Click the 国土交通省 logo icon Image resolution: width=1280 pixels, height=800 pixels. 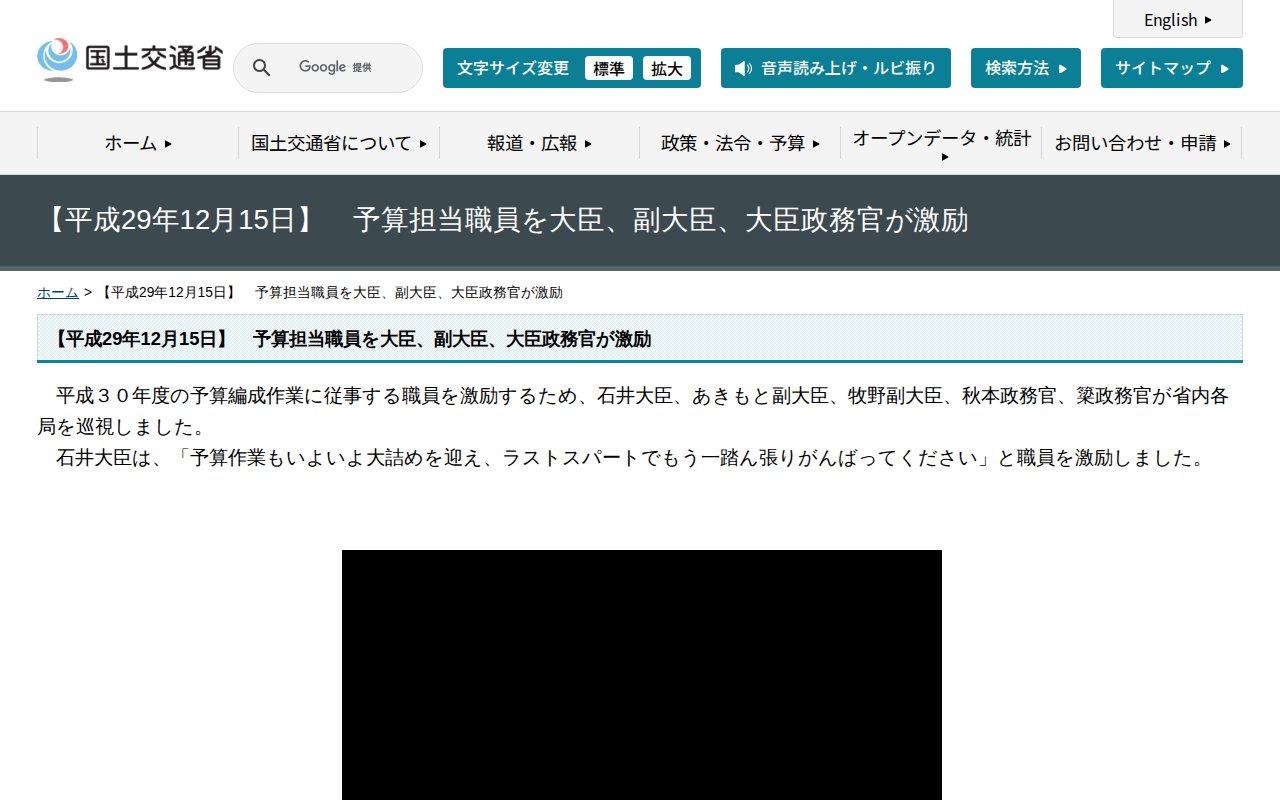(57, 58)
